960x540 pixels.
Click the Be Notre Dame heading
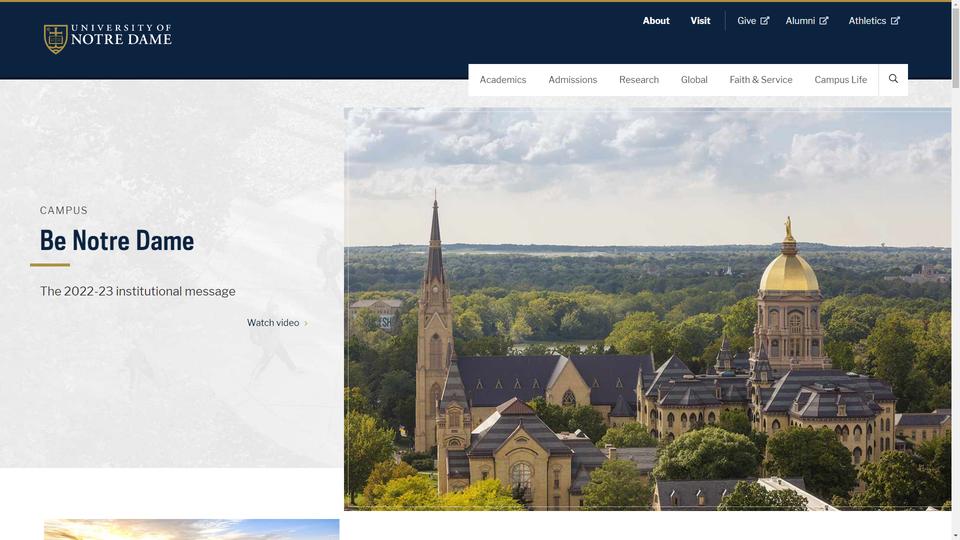(117, 241)
